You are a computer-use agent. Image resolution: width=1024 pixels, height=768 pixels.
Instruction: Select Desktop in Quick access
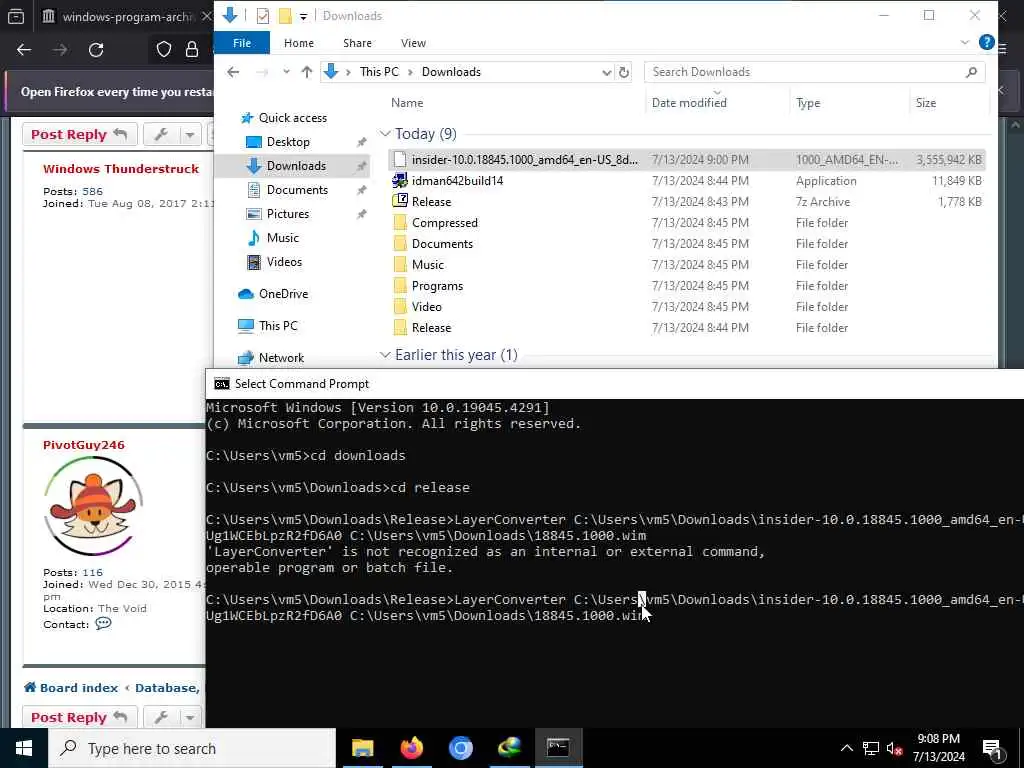point(288,142)
